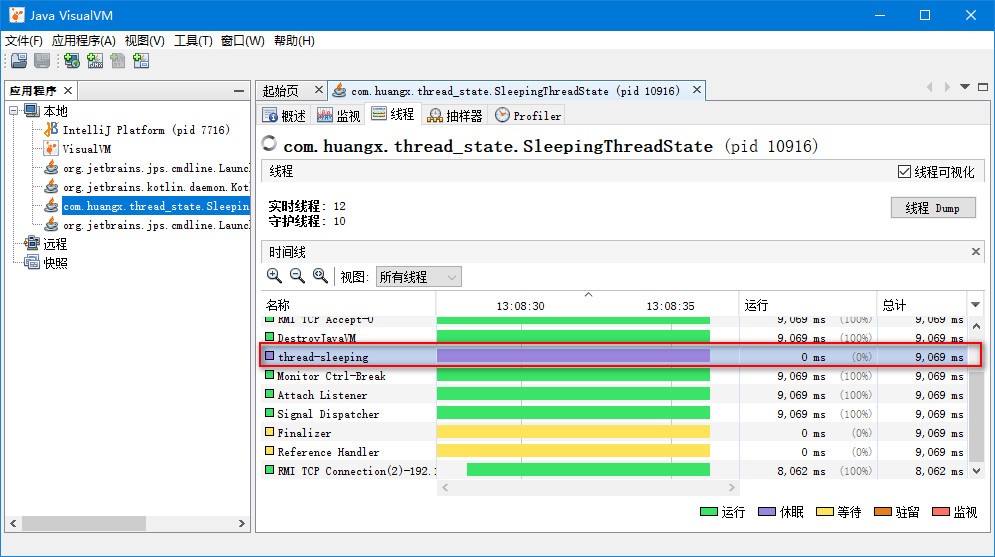Click the 本地 computer icon
The image size is (995, 557).
click(32, 110)
